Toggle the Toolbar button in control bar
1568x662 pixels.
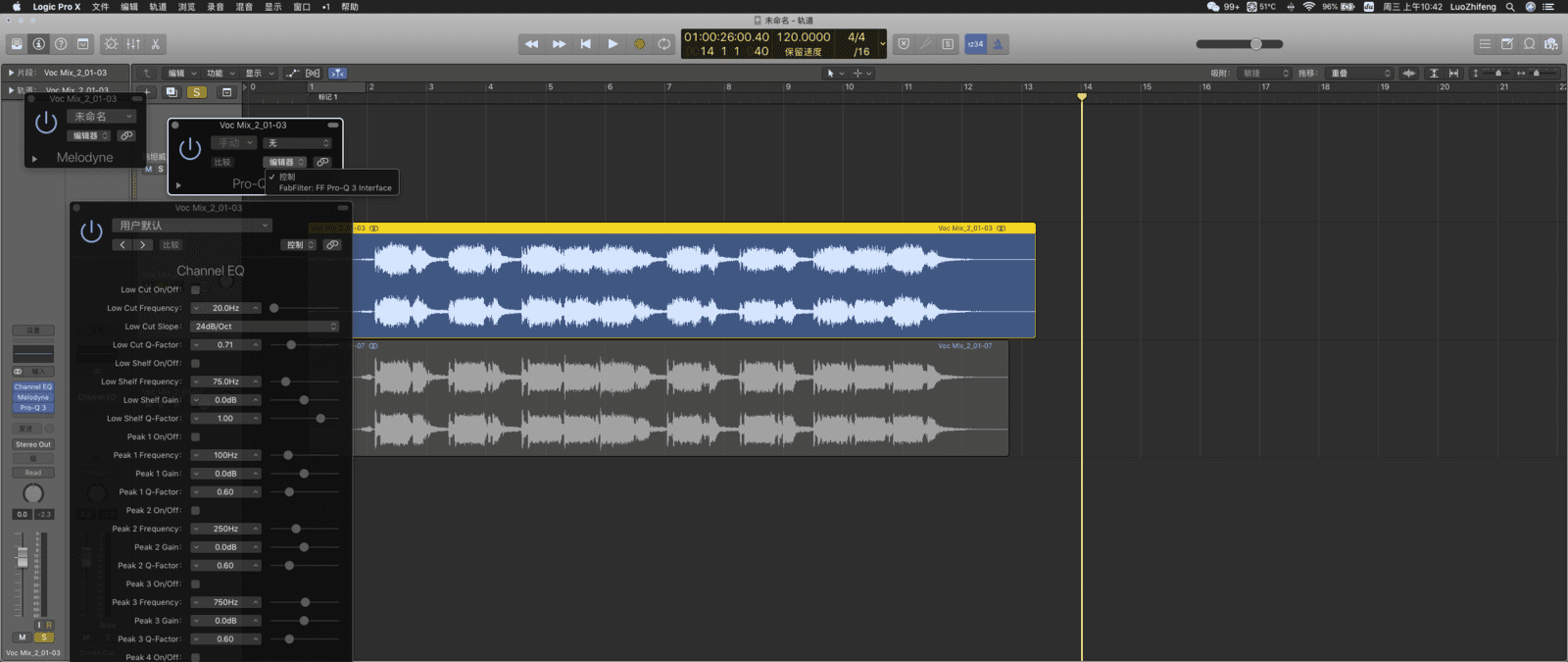click(83, 44)
